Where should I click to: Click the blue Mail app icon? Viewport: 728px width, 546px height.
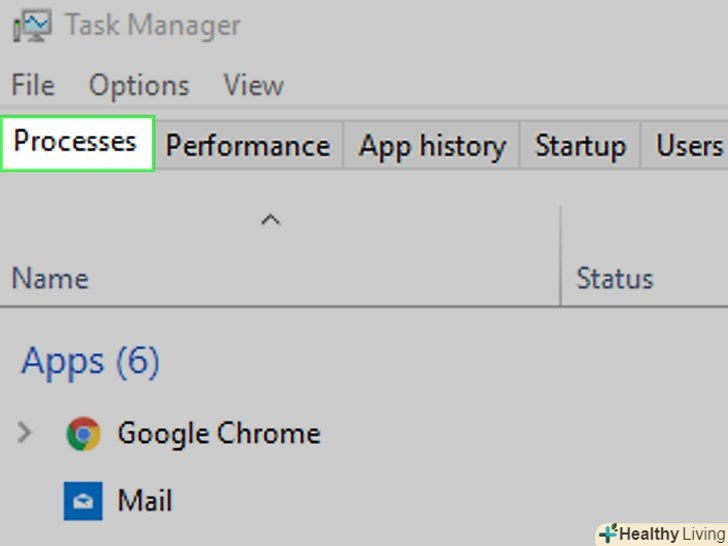pos(82,501)
